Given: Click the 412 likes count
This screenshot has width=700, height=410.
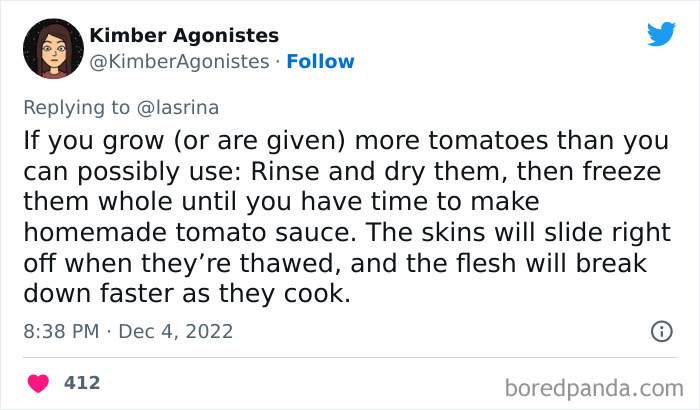Looking at the screenshot, I should point(82,383).
